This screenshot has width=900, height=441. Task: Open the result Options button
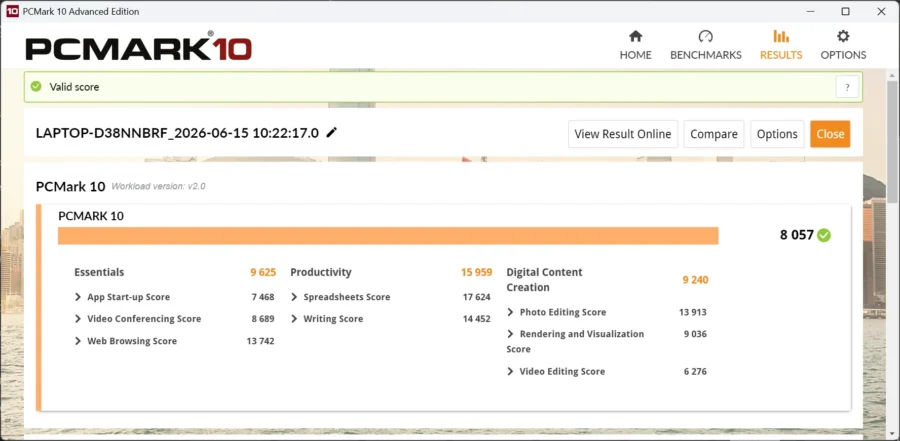pyautogui.click(x=777, y=134)
